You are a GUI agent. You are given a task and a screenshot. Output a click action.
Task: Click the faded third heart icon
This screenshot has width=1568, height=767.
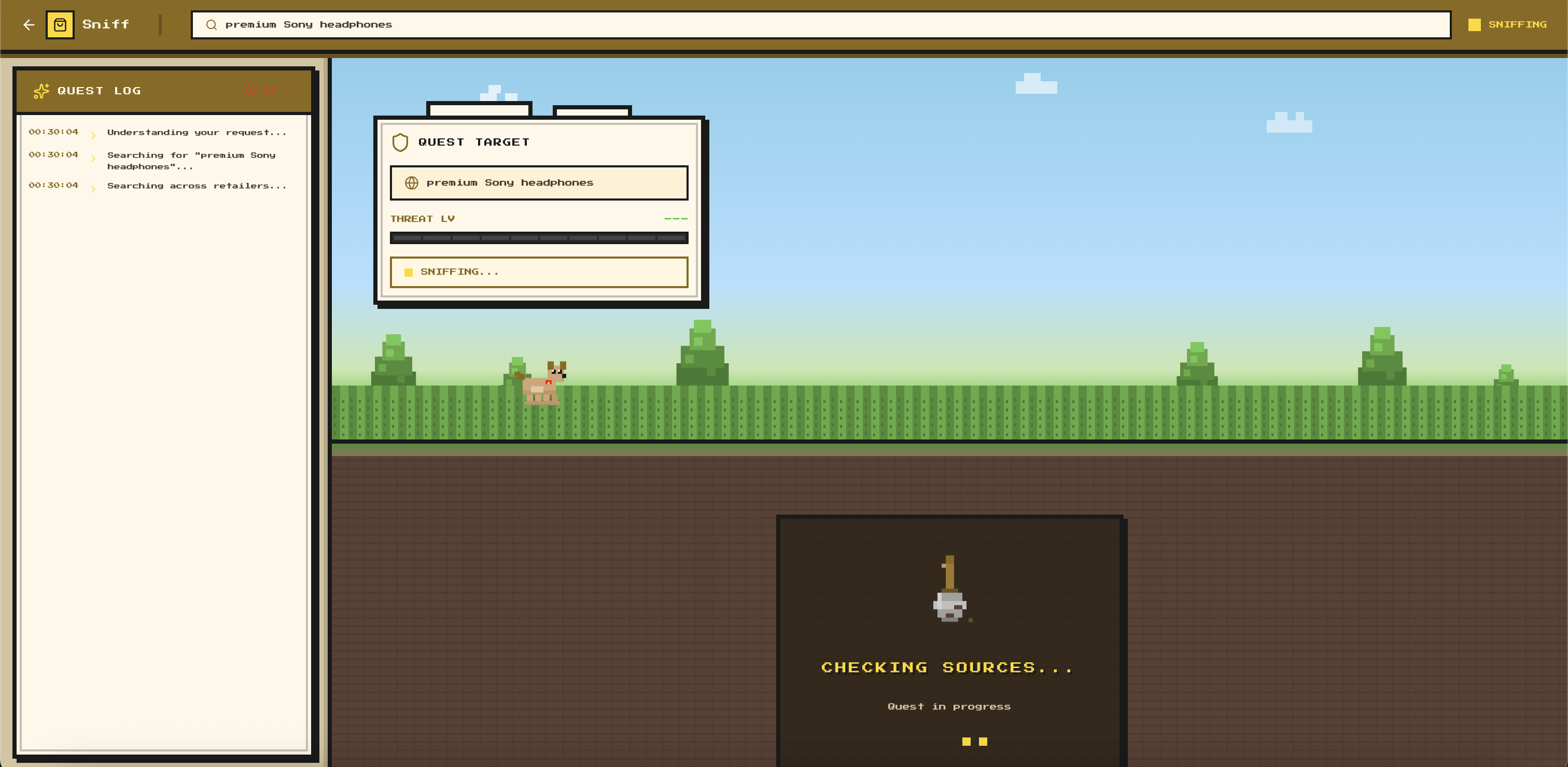coord(289,91)
